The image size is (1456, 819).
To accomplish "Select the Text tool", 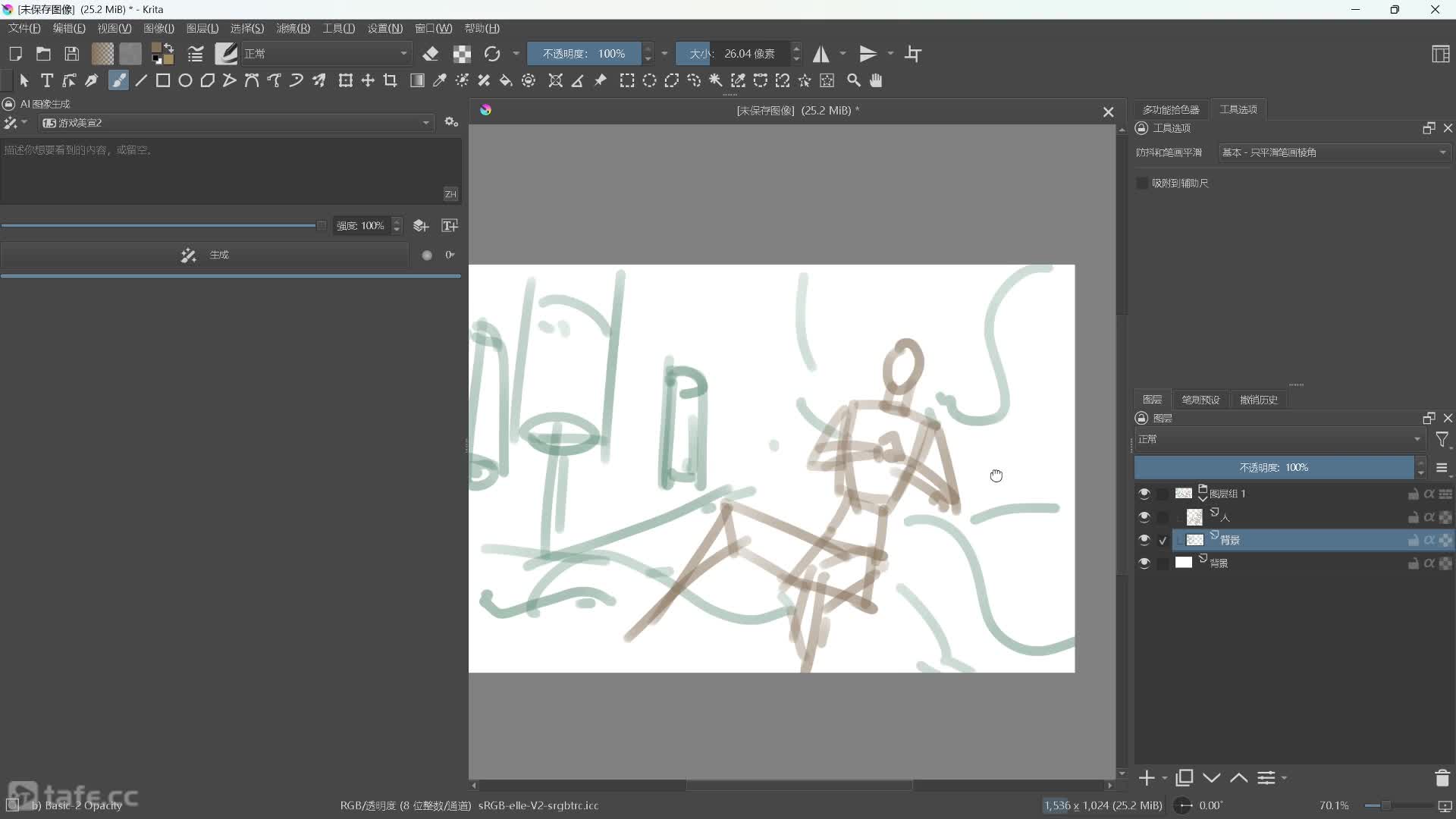I will (47, 80).
